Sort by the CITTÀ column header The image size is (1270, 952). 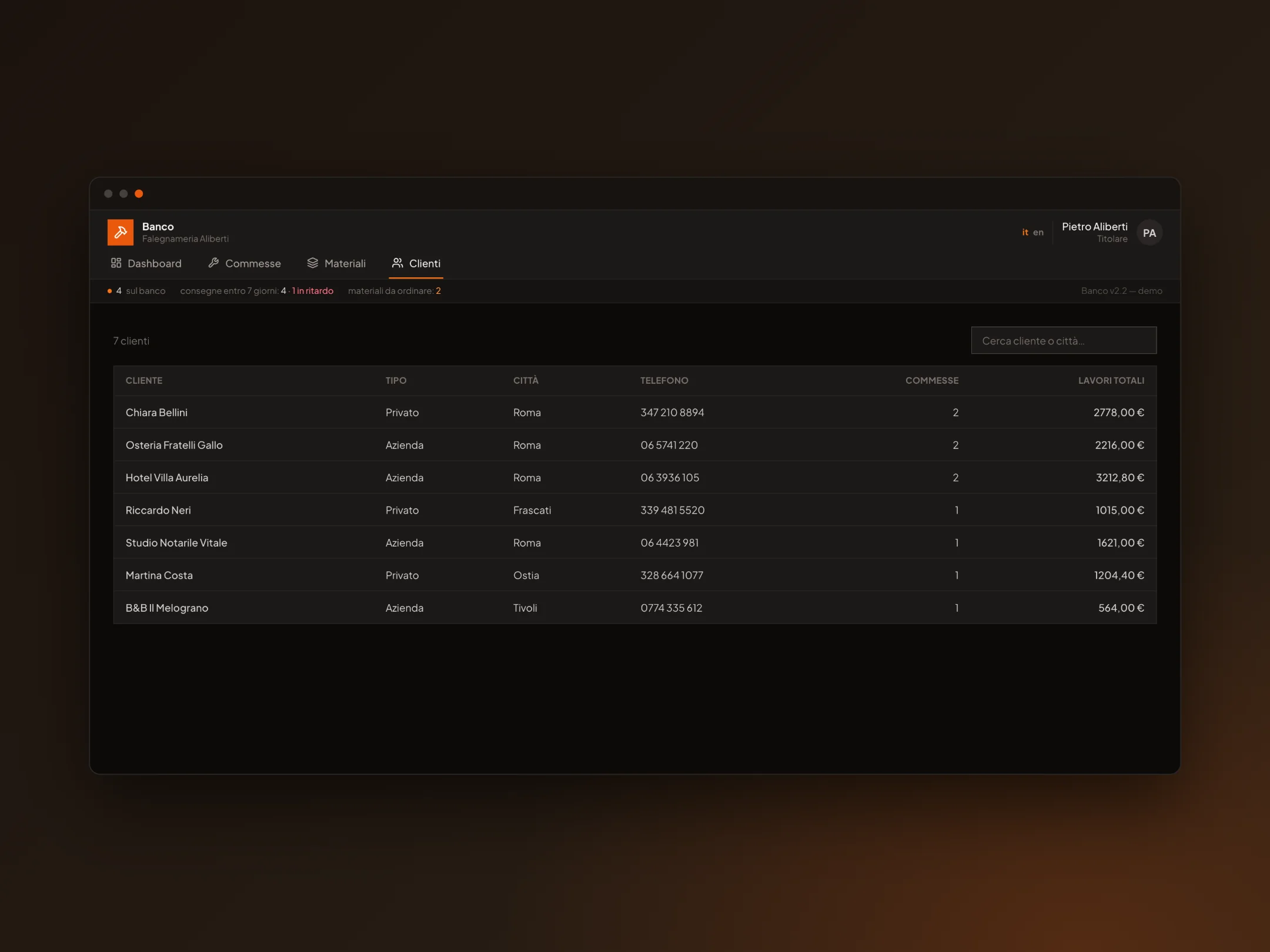[x=526, y=381]
